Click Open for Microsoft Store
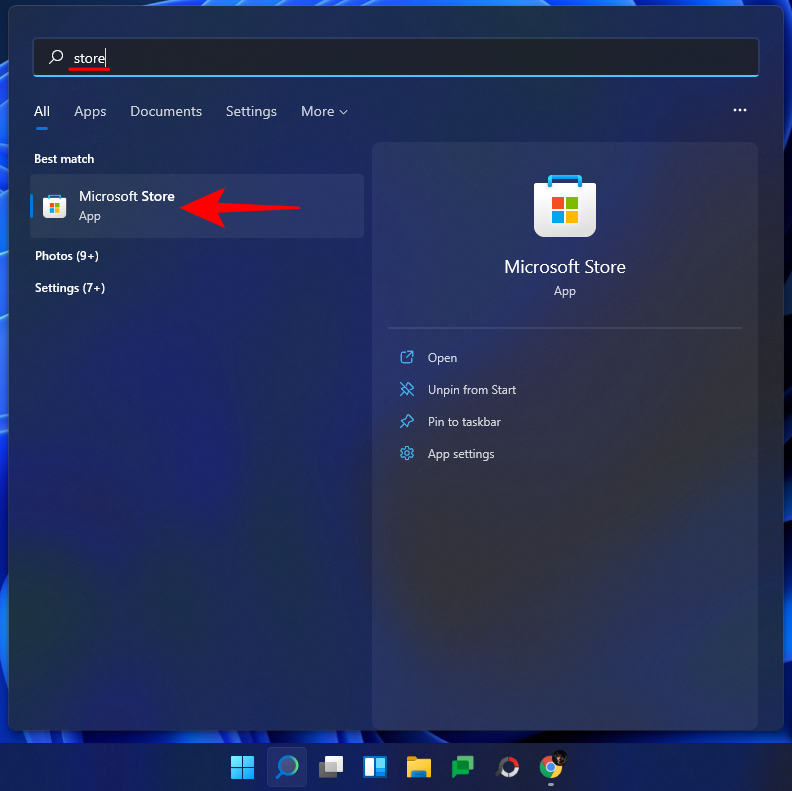This screenshot has width=792, height=791. click(442, 358)
